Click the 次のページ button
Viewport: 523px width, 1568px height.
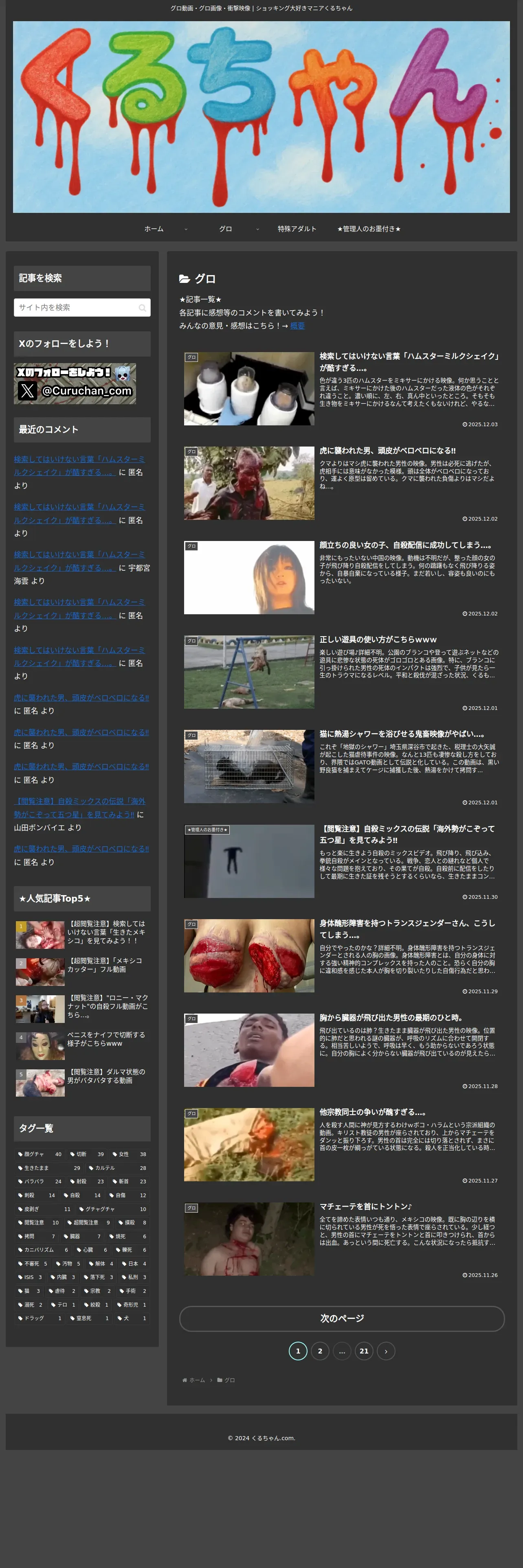[x=342, y=1318]
